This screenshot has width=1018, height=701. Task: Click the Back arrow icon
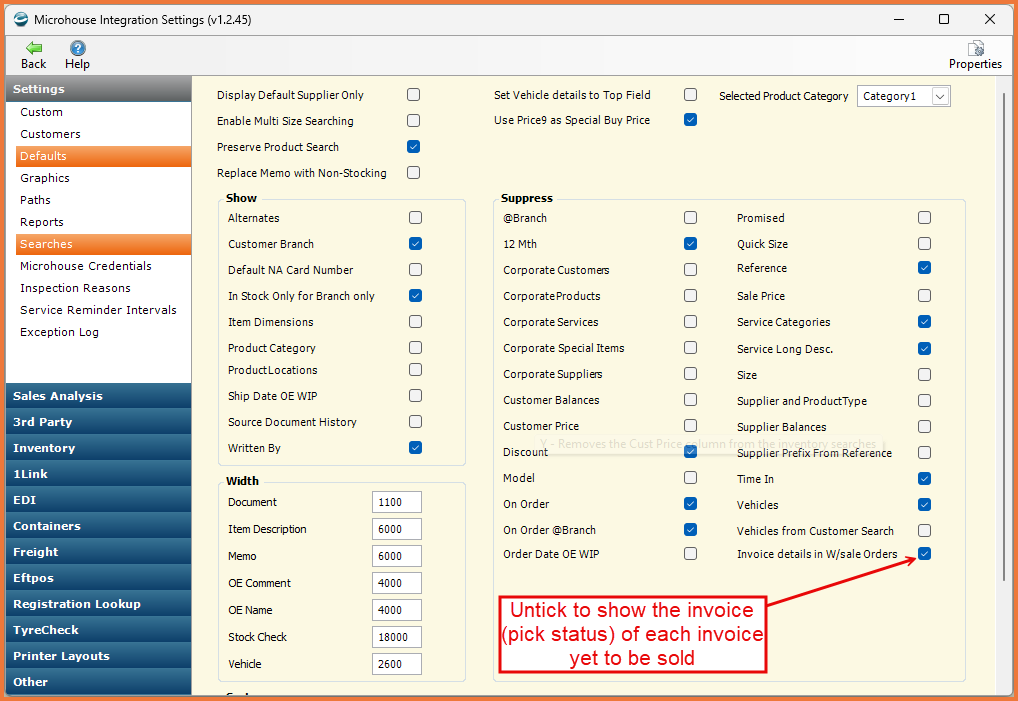click(34, 48)
